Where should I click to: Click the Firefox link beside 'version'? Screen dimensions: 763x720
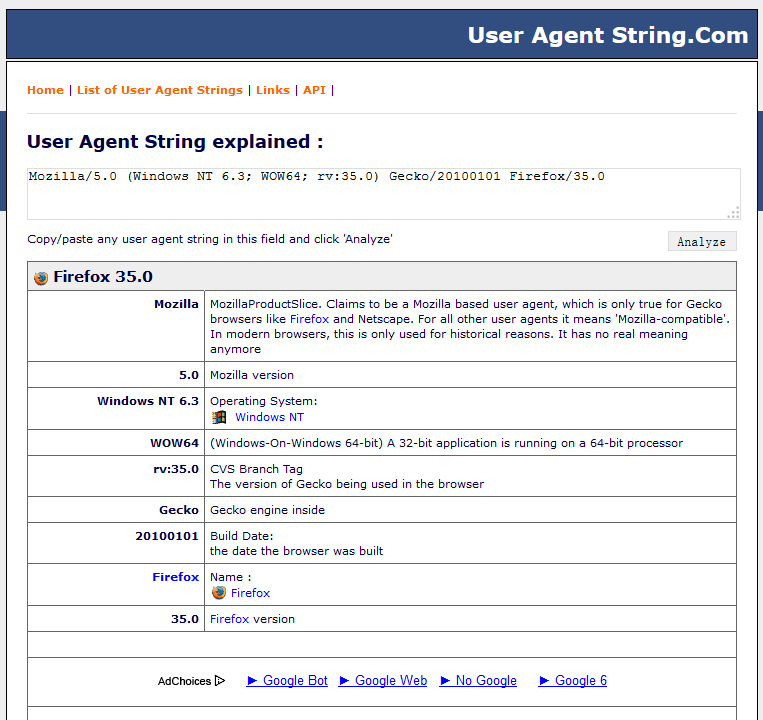pos(230,619)
